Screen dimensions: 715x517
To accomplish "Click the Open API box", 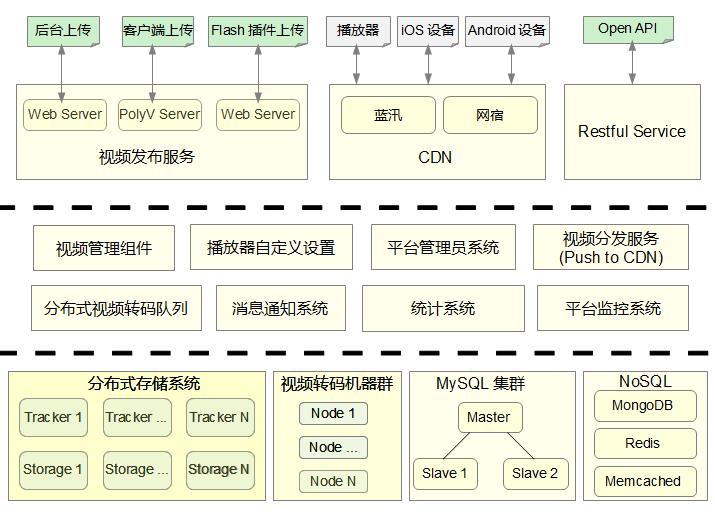I will (628, 30).
